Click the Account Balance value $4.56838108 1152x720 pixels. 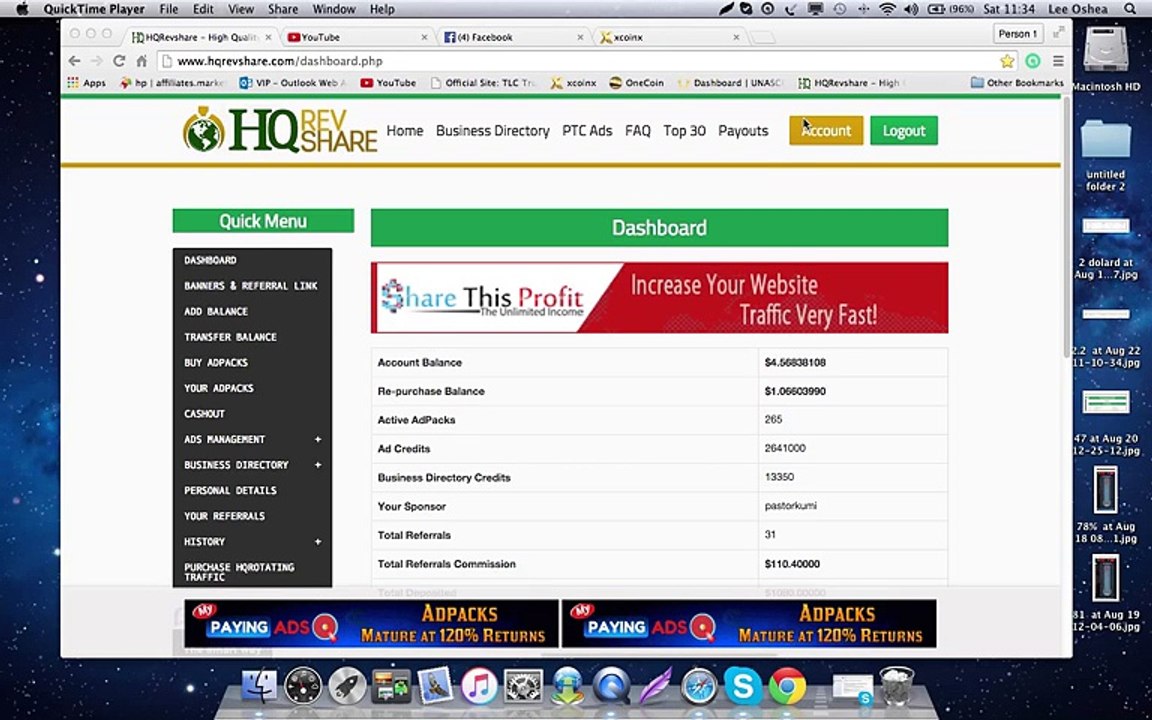(x=795, y=362)
